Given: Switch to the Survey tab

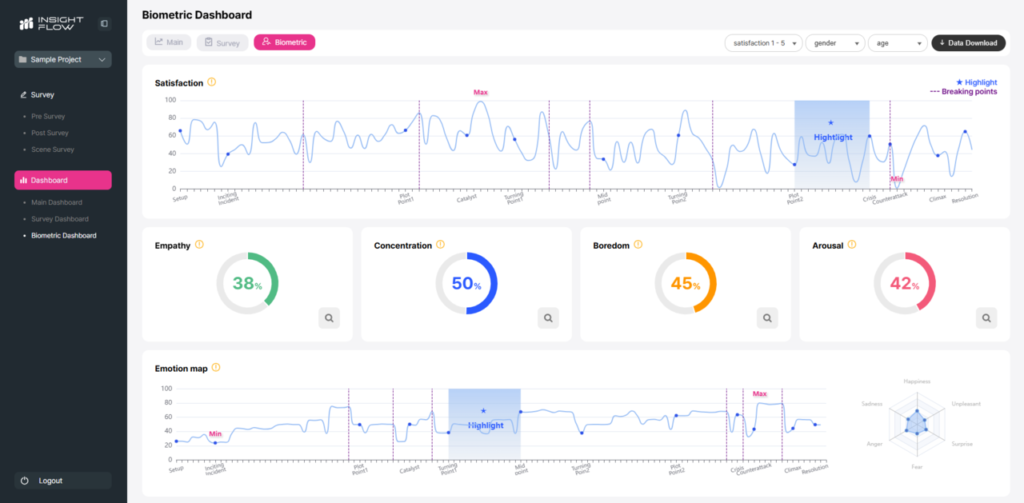Looking at the screenshot, I should pyautogui.click(x=222, y=42).
